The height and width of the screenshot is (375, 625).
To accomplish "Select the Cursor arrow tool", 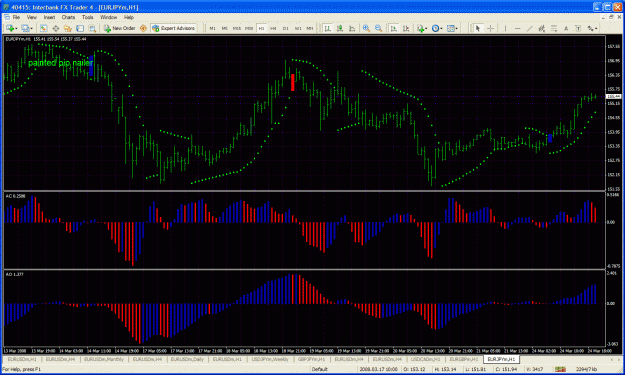I will pyautogui.click(x=478, y=28).
